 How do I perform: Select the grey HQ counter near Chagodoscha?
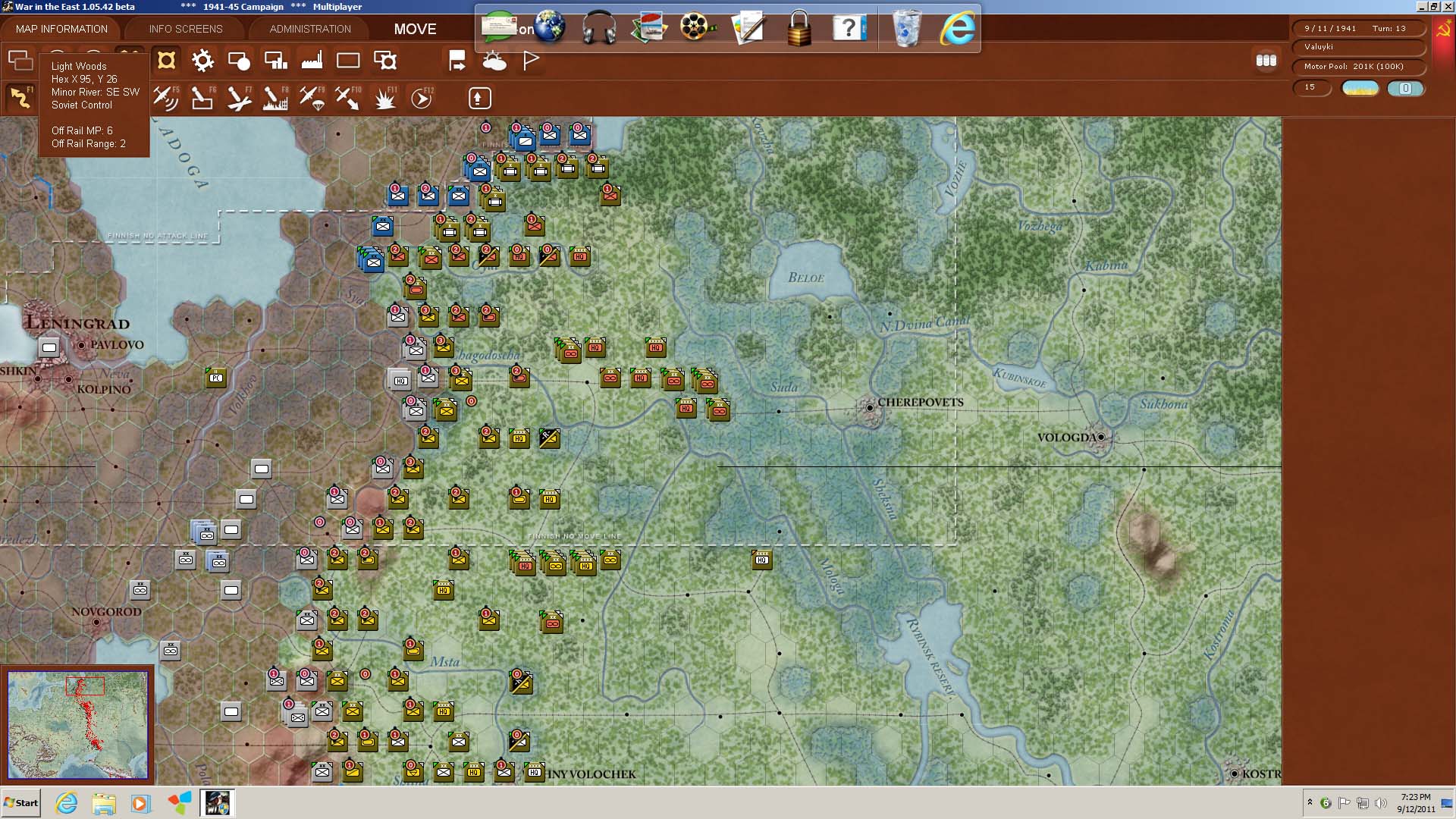[x=400, y=379]
